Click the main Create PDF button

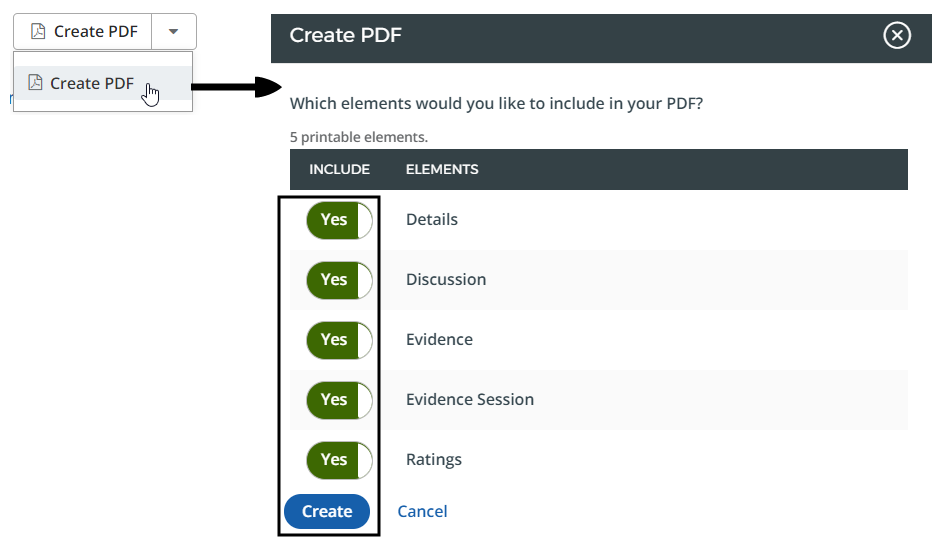[84, 32]
